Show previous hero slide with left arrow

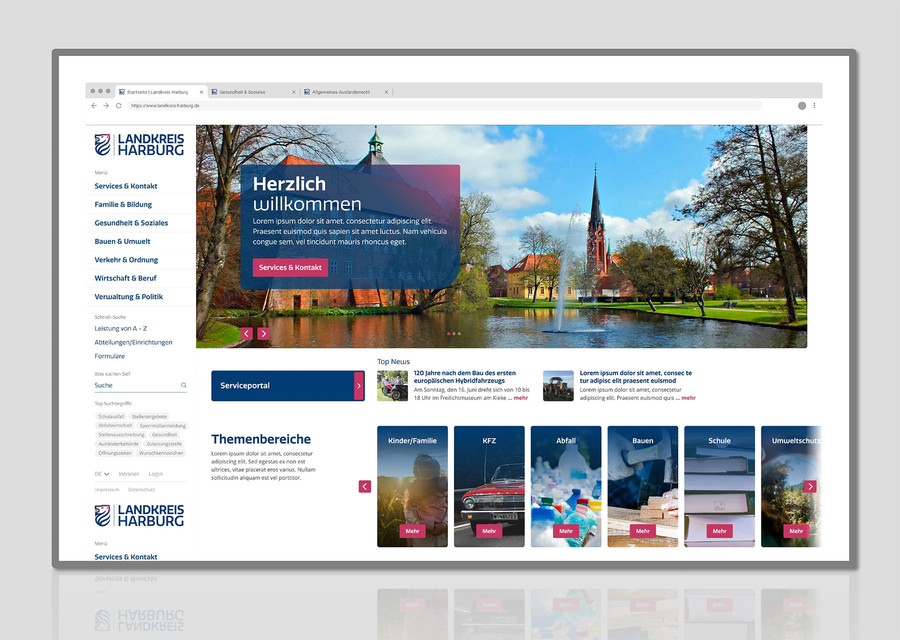pos(246,333)
